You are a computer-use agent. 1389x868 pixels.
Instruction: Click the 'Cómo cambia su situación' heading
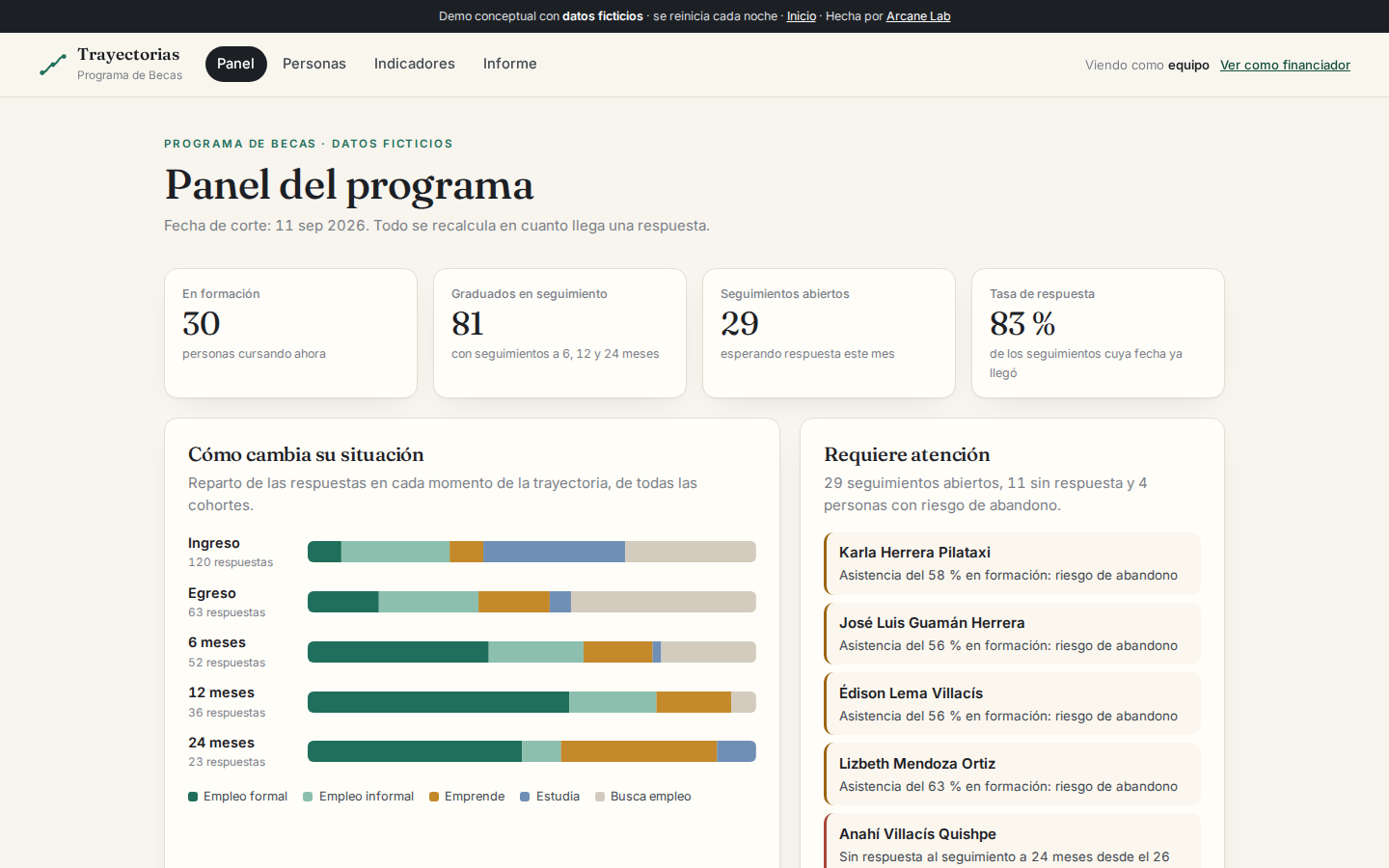pos(306,454)
